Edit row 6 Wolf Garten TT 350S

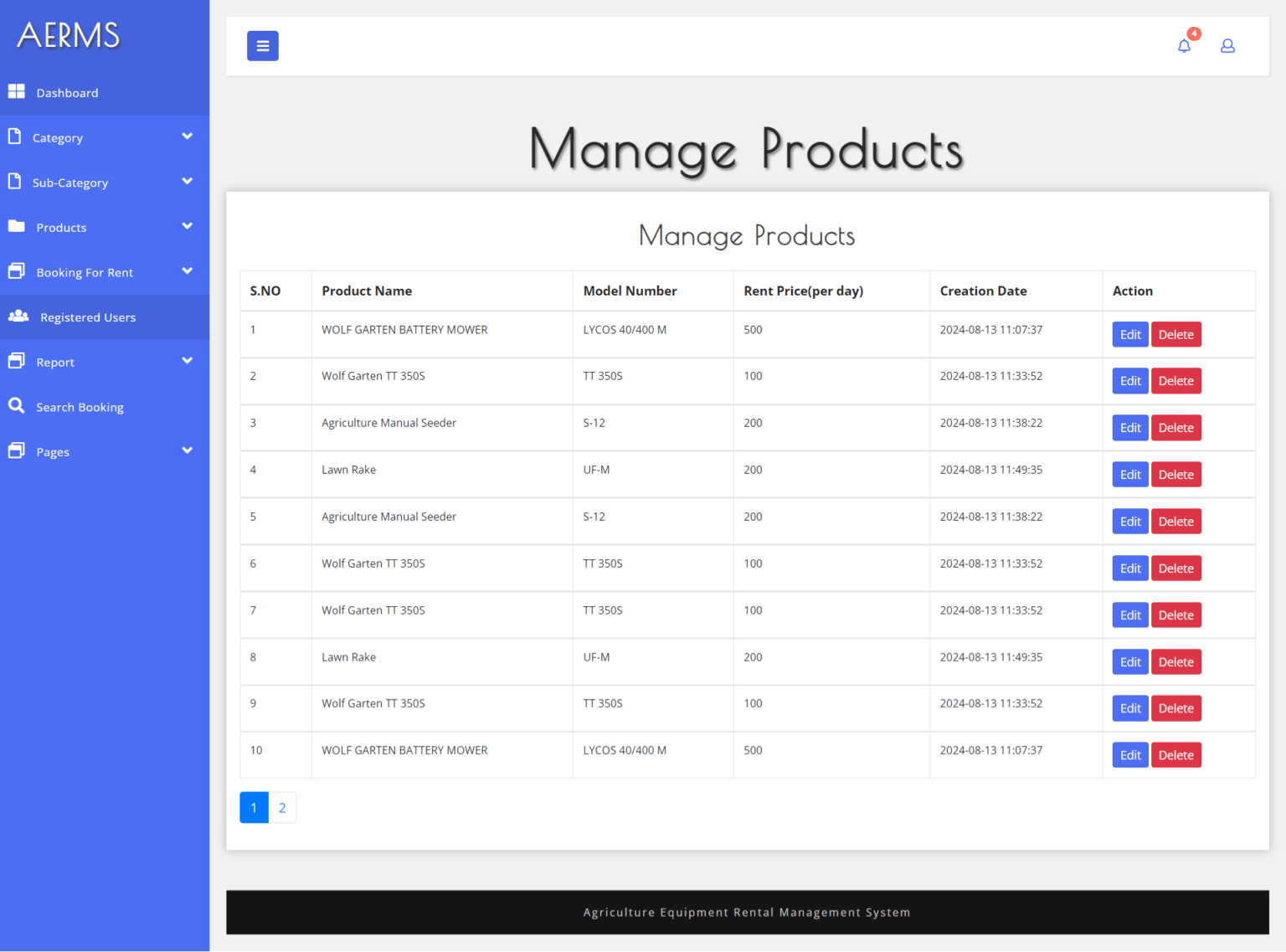pos(1130,569)
